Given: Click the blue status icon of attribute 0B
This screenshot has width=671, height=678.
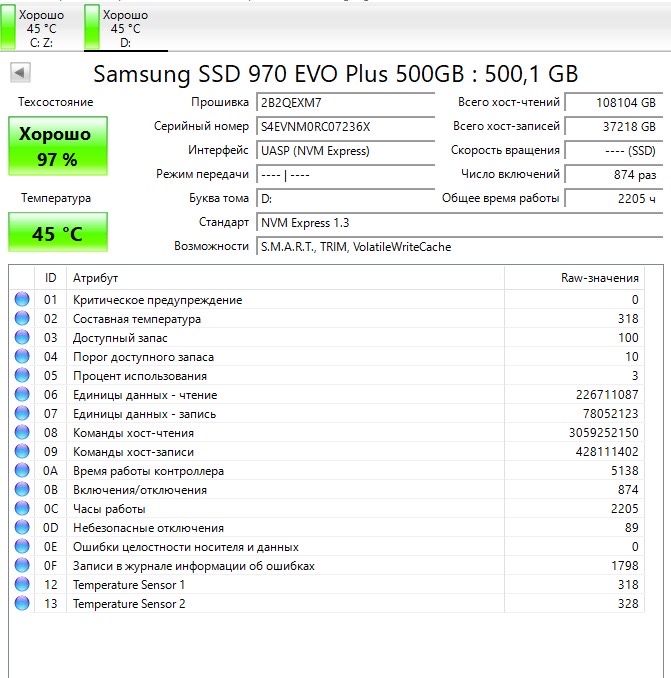Looking at the screenshot, I should point(22,489).
